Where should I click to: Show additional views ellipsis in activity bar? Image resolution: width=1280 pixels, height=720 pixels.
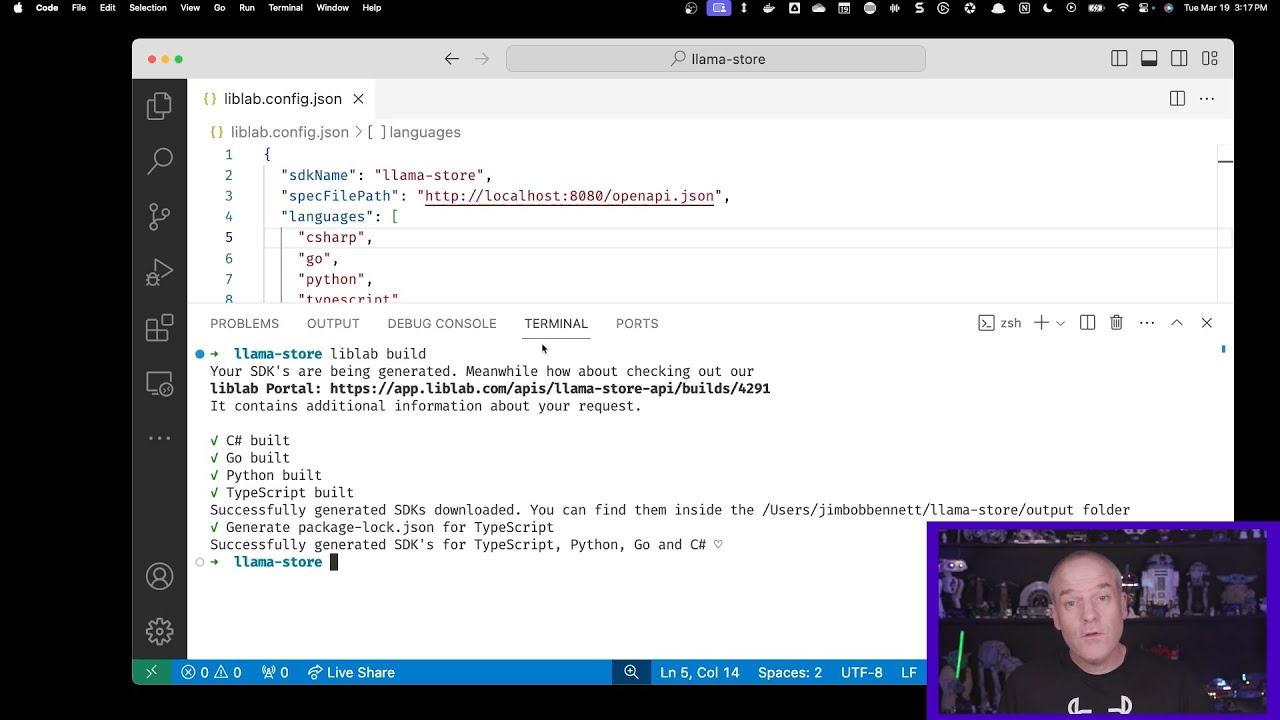click(x=159, y=438)
